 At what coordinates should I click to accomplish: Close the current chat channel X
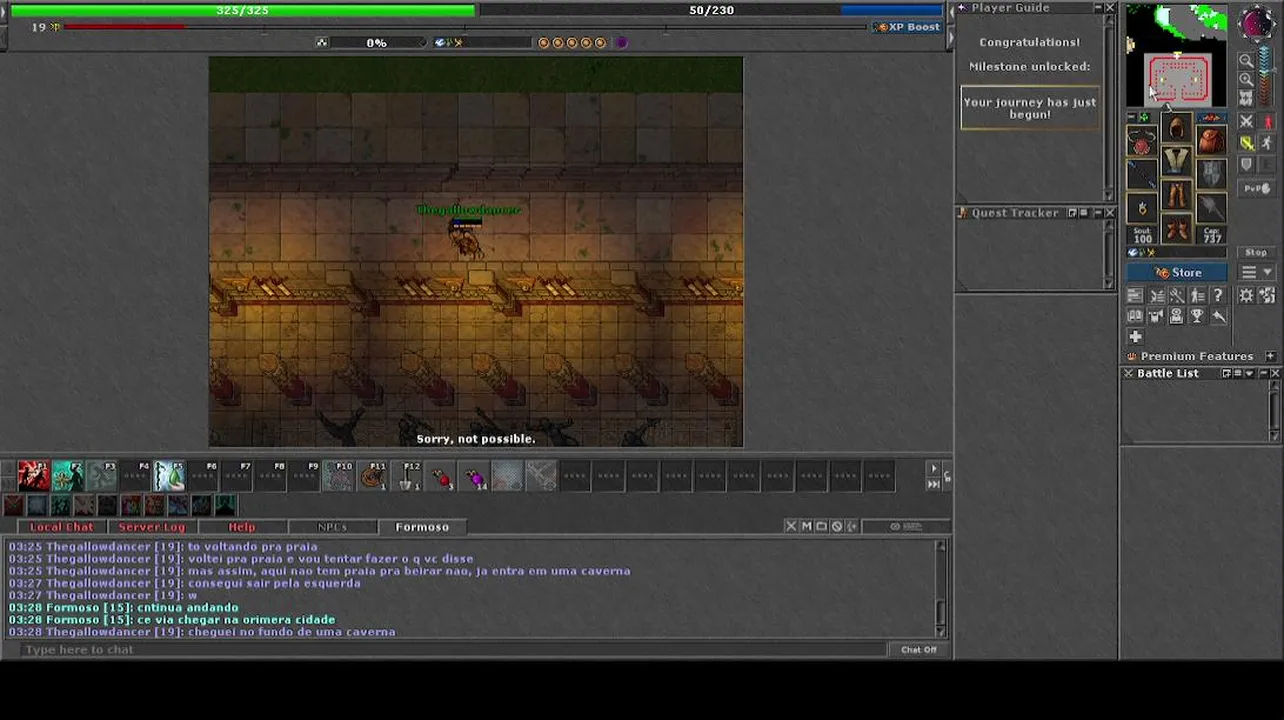pyautogui.click(x=791, y=527)
